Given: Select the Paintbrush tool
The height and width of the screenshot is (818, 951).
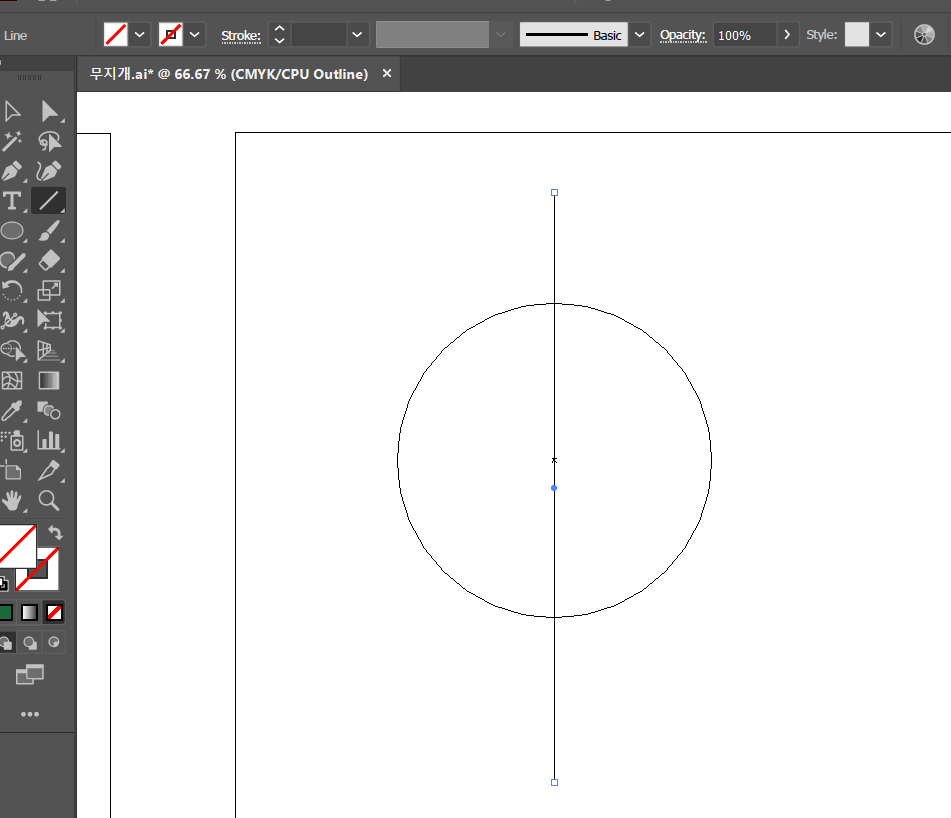Looking at the screenshot, I should coord(49,230).
